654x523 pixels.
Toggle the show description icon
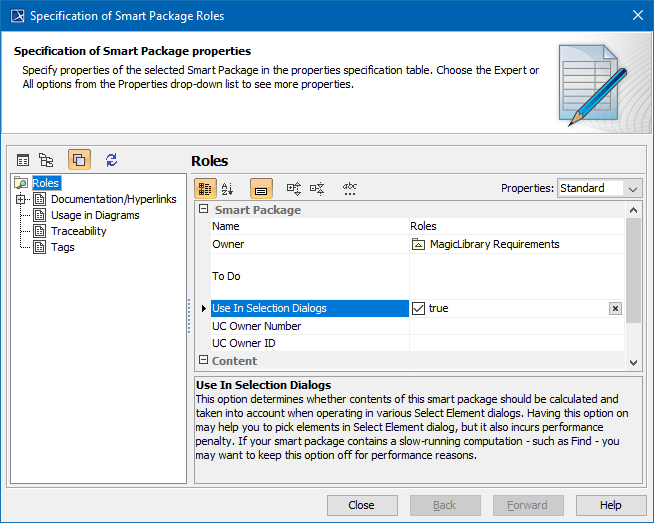click(x=260, y=188)
